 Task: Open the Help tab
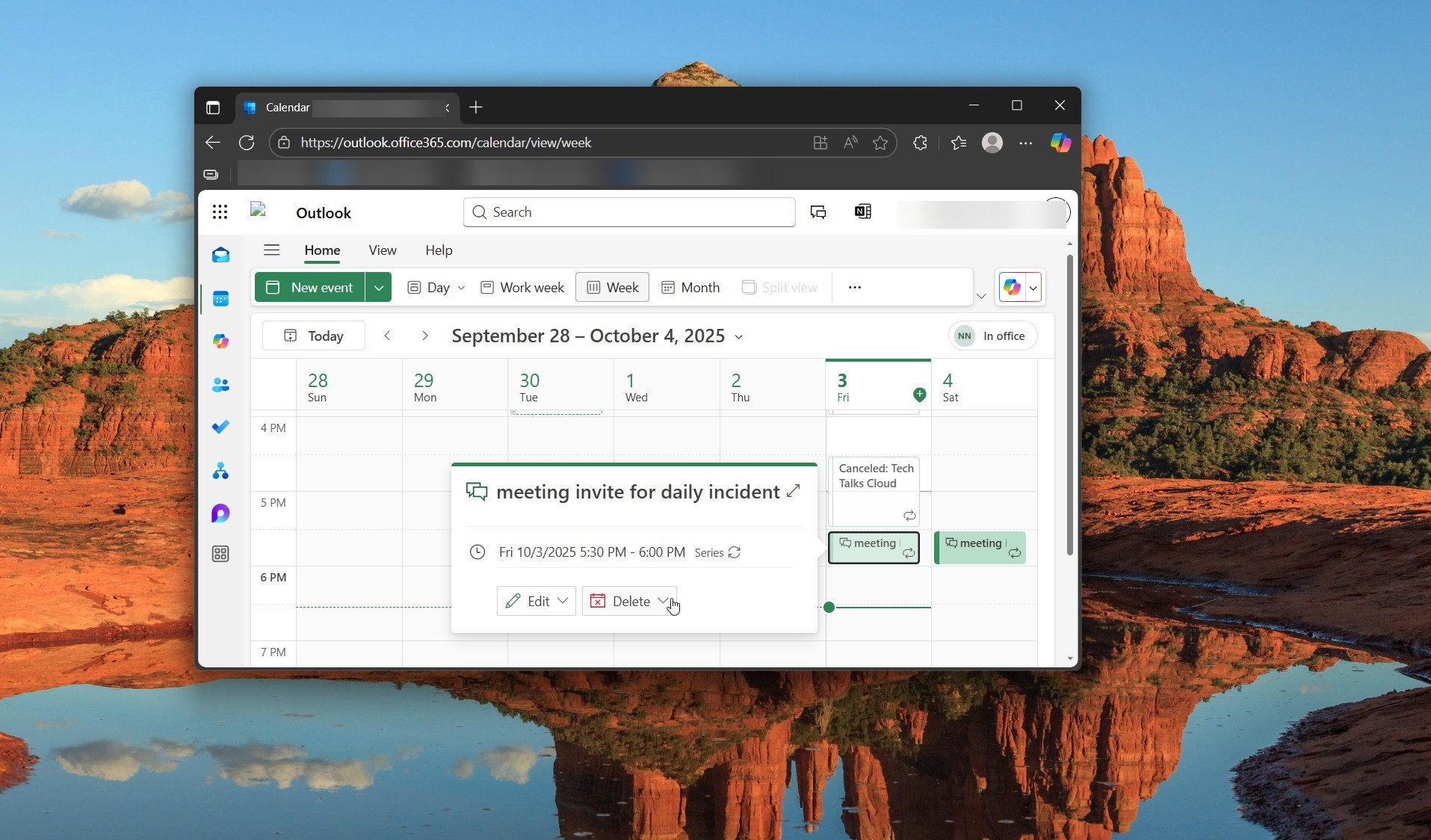[439, 250]
